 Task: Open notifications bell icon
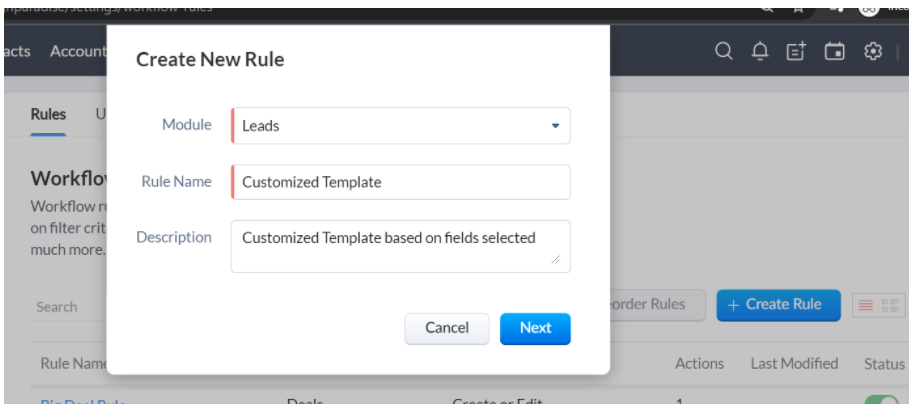(760, 52)
